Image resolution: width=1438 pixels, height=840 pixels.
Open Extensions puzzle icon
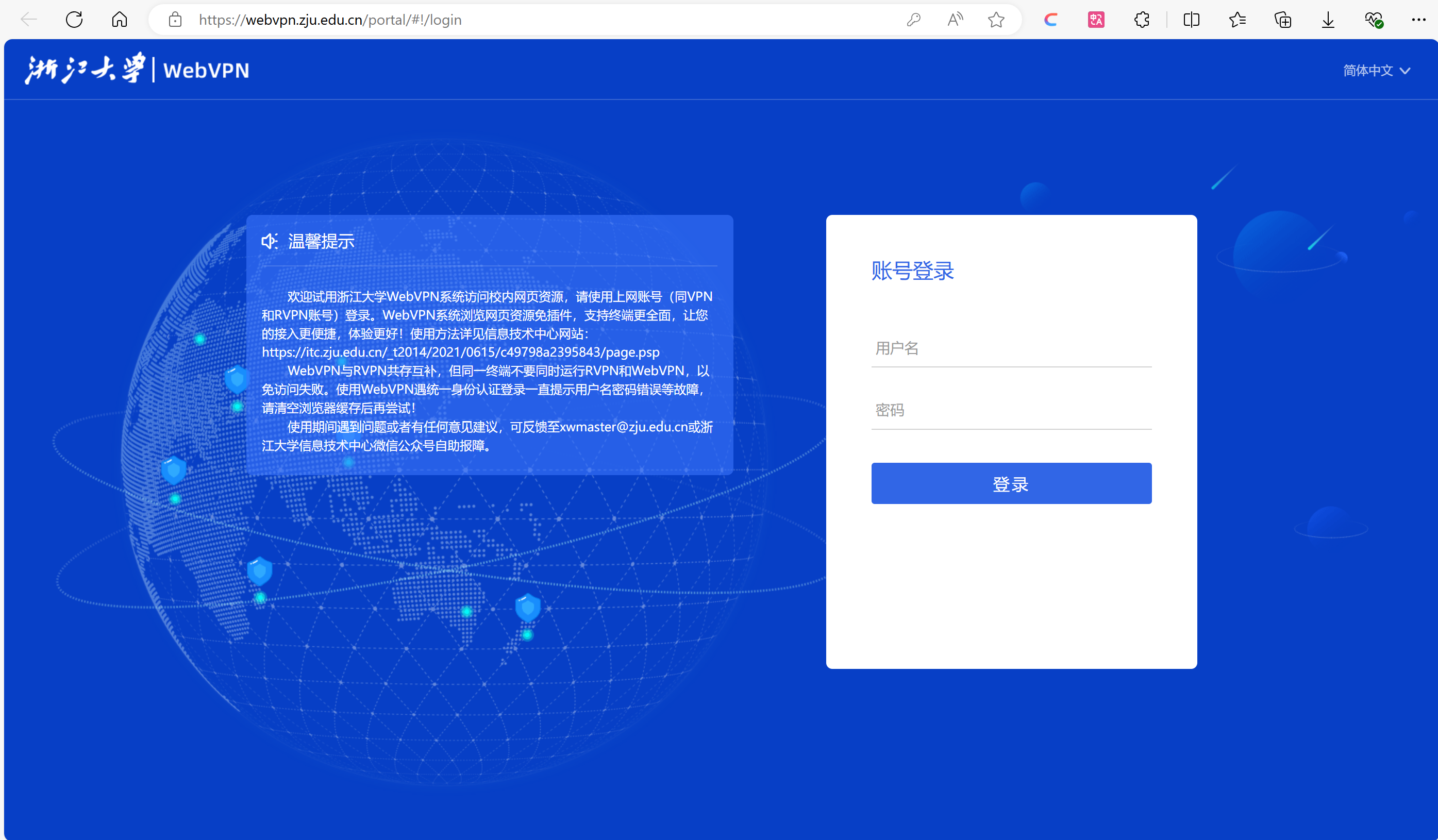pos(1142,20)
